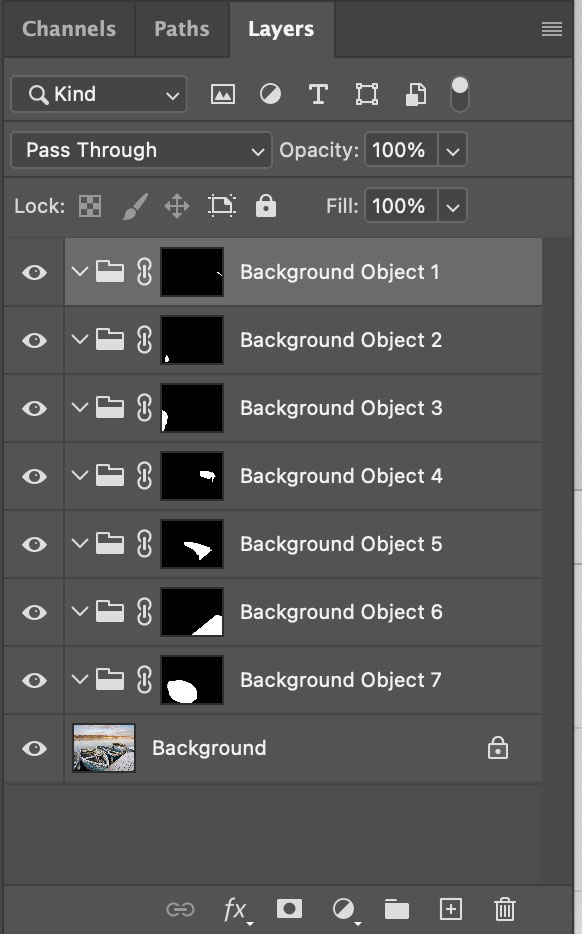This screenshot has height=934, width=582.
Task: Click the Add layer style fx icon
Action: click(237, 910)
